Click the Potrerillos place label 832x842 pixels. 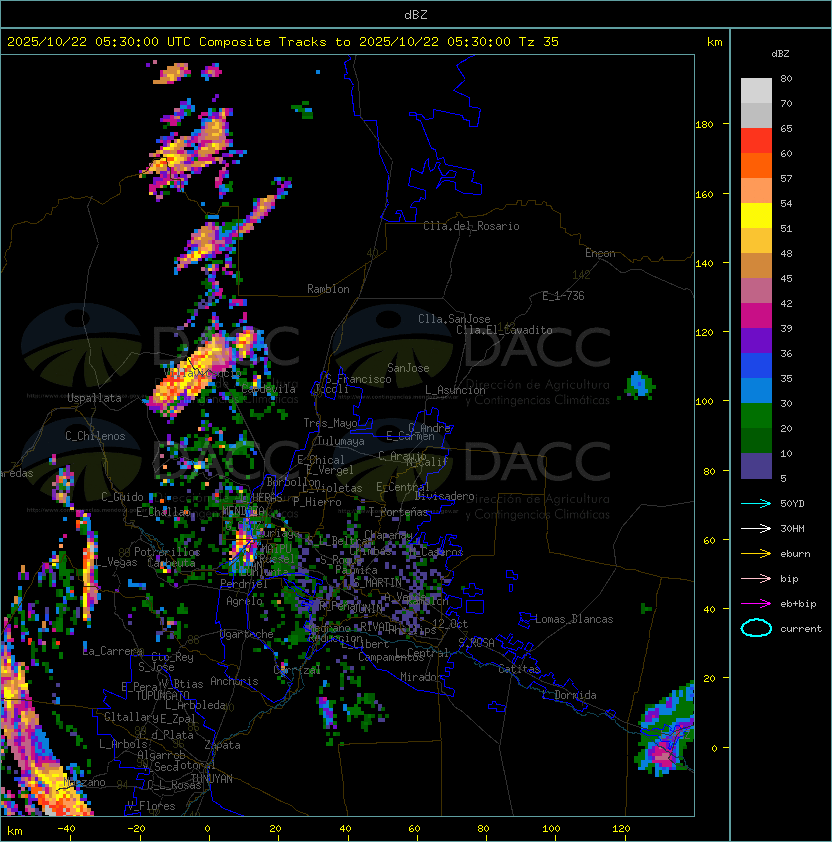tap(167, 552)
